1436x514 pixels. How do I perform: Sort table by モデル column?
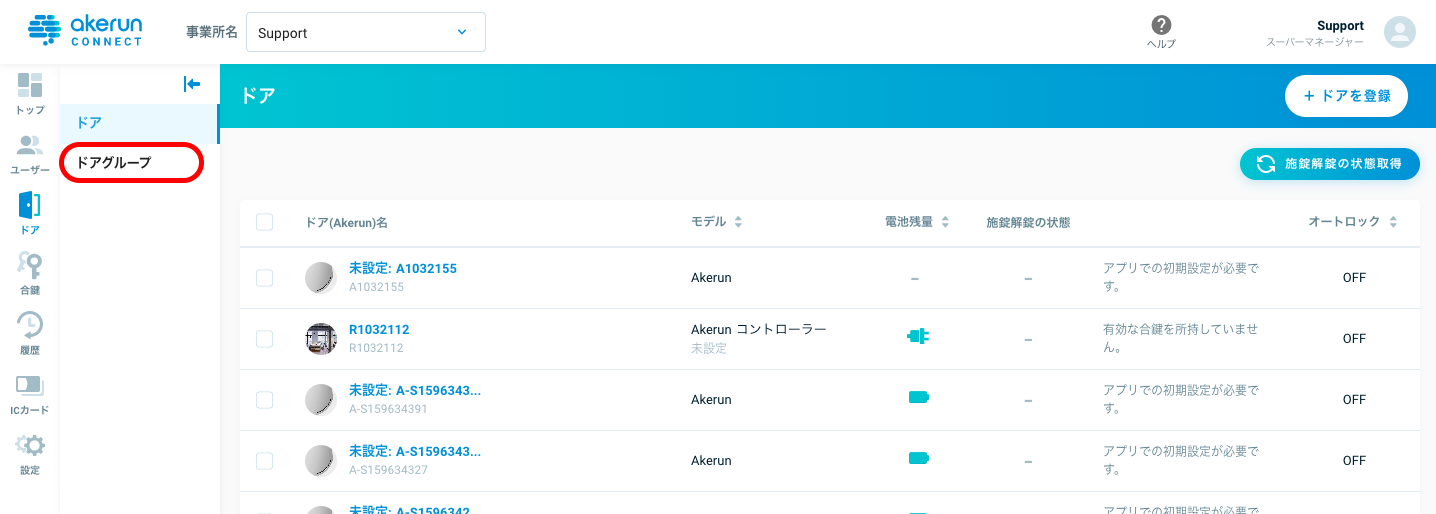[716, 222]
